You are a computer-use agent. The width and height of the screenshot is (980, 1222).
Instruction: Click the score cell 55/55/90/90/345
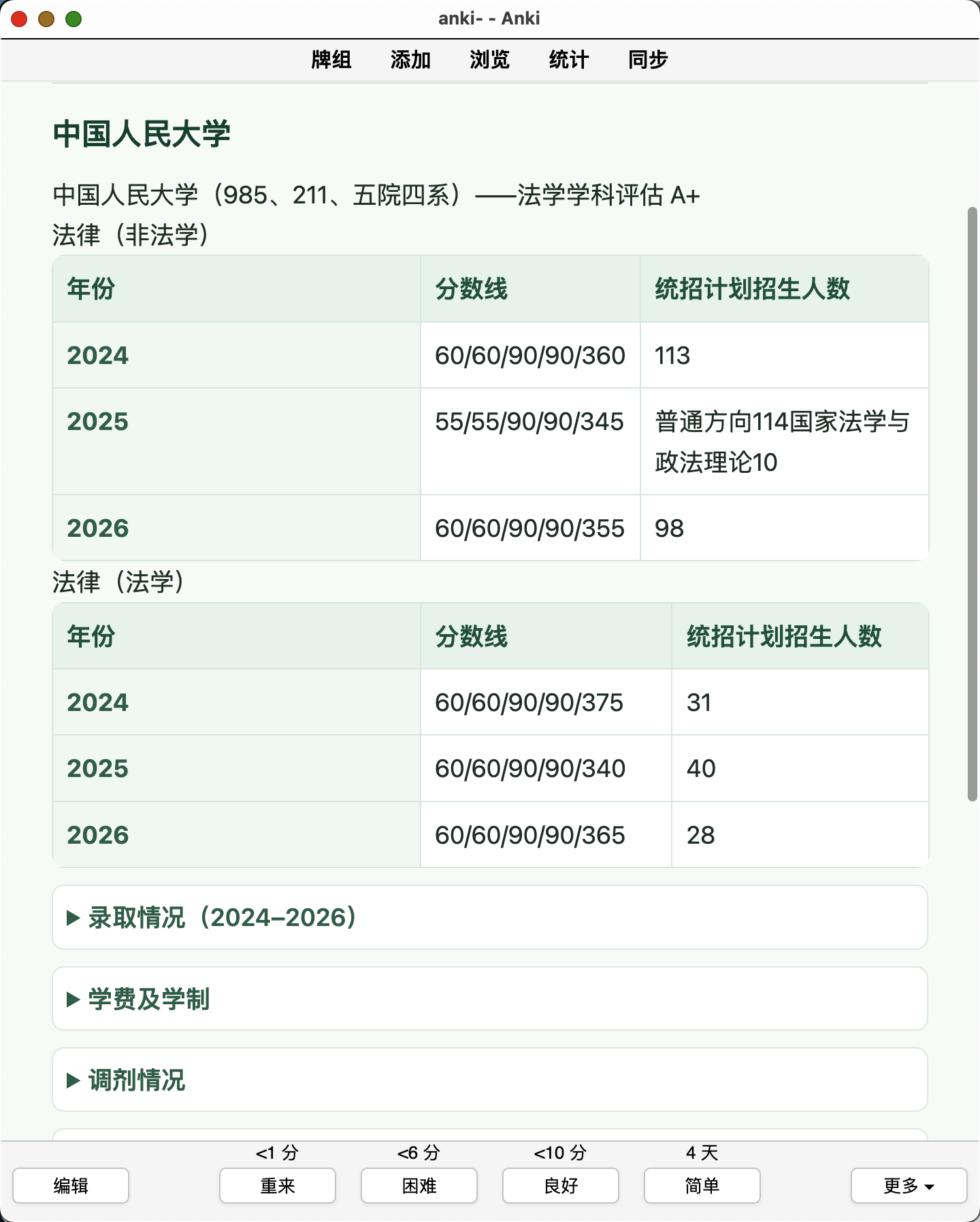click(x=530, y=442)
